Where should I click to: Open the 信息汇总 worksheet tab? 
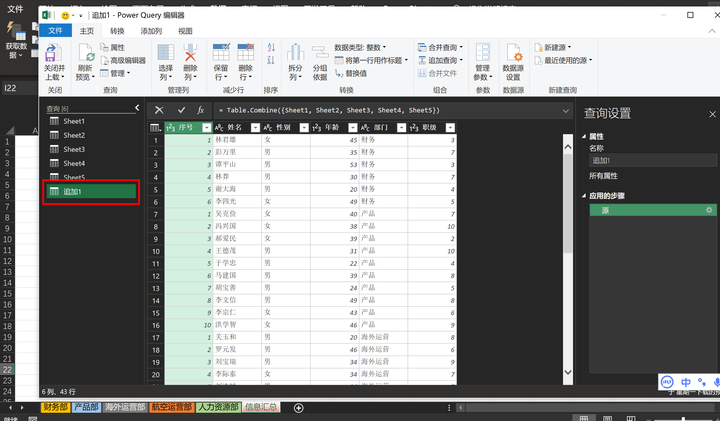point(261,407)
